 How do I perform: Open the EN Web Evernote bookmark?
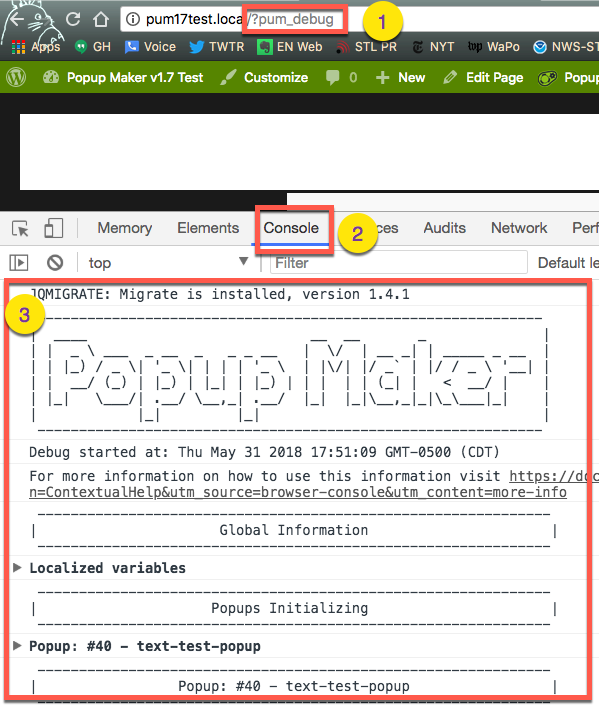coord(290,47)
